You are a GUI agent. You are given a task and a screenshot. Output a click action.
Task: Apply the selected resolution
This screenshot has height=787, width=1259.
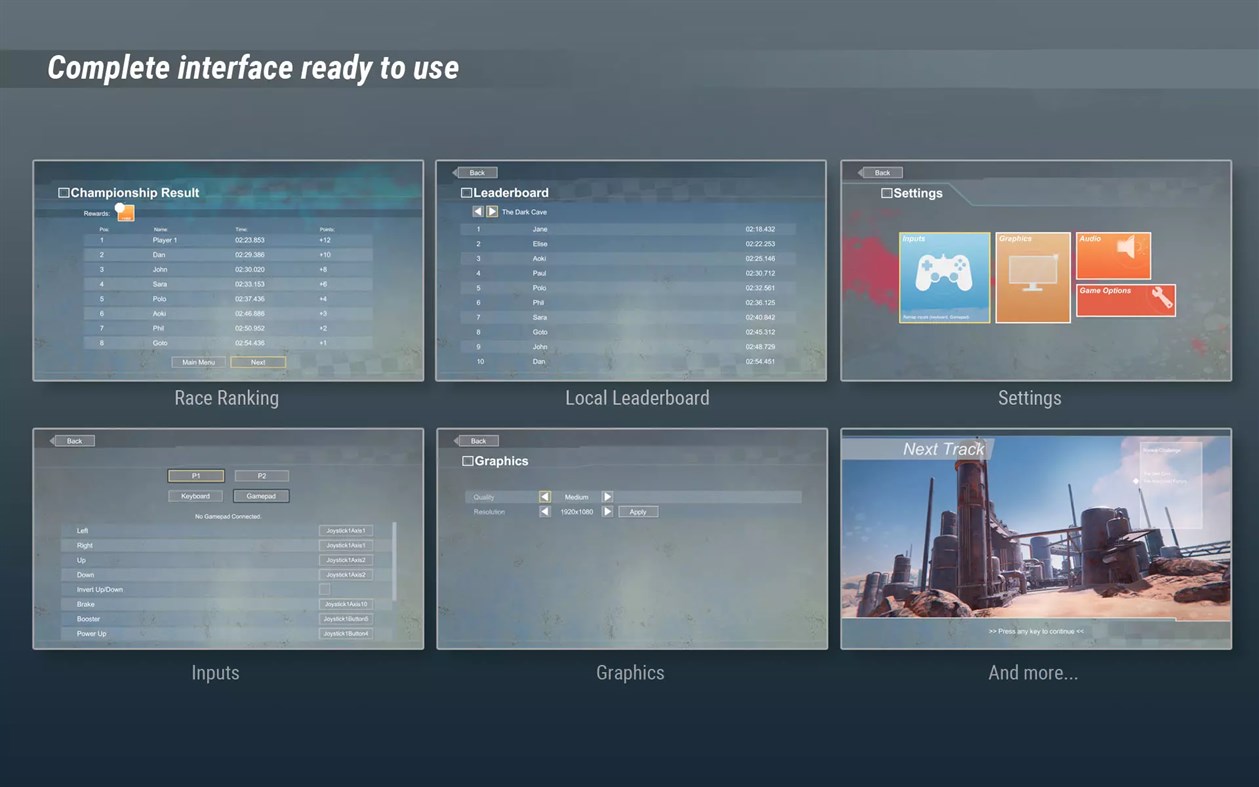[x=638, y=512]
